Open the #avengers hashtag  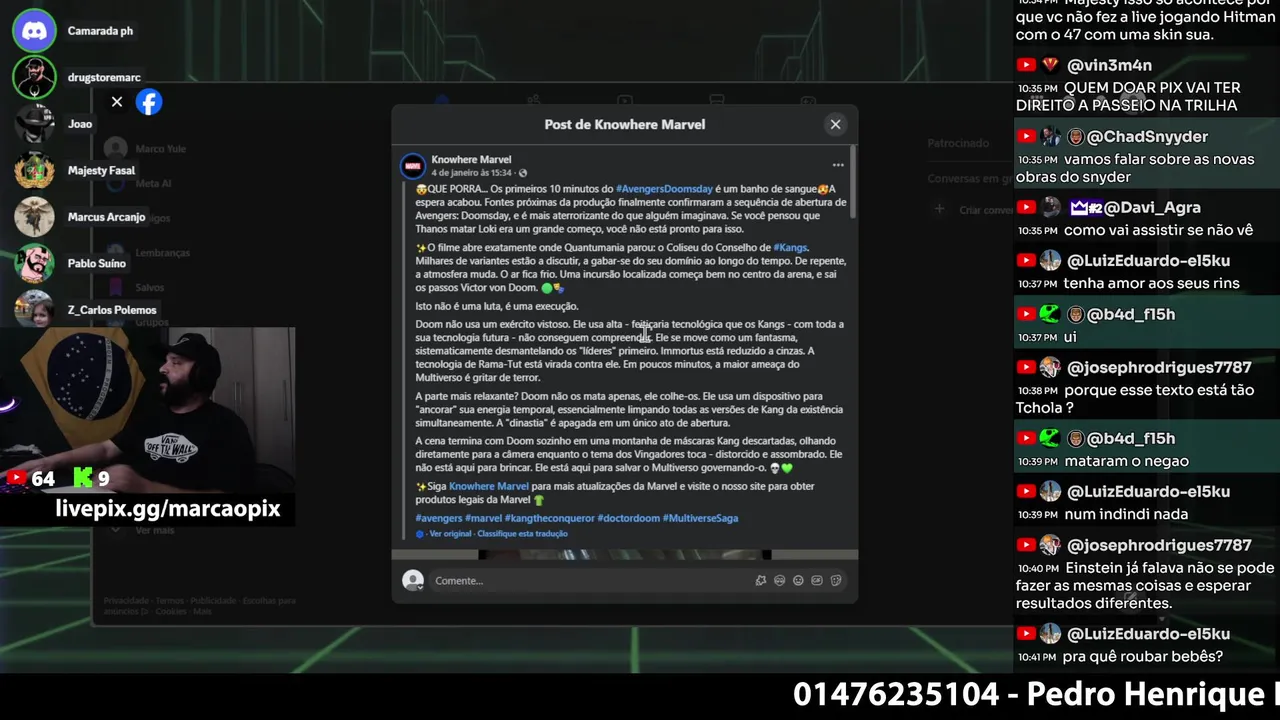pos(437,518)
